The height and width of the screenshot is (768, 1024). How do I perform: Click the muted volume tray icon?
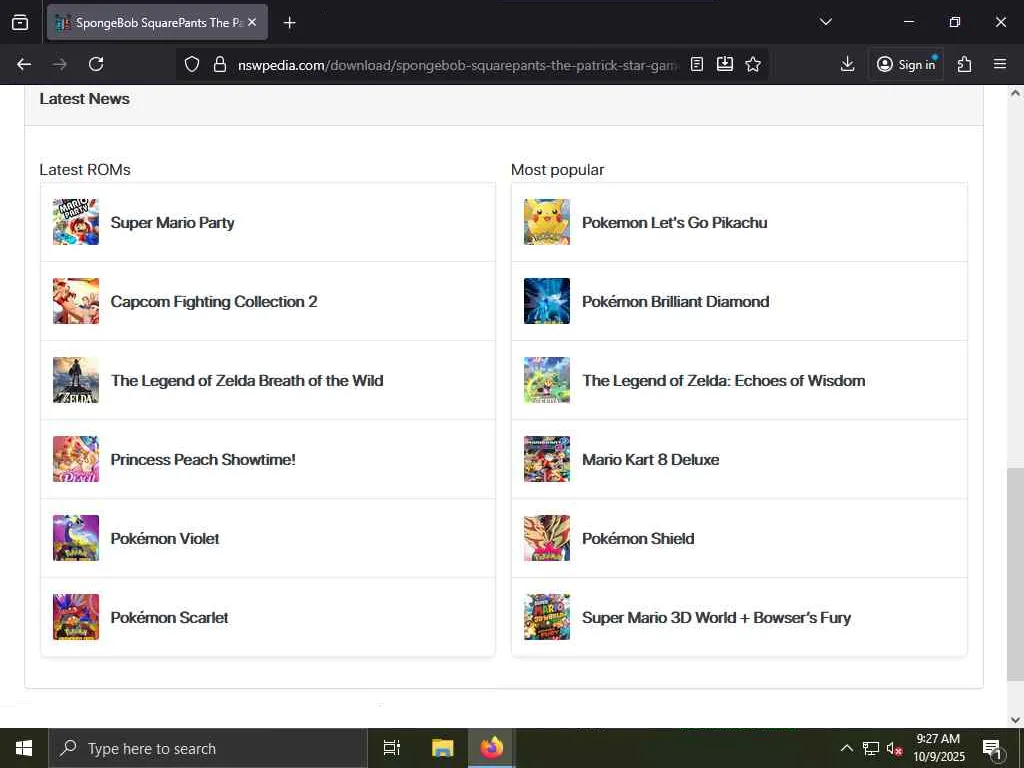tap(895, 748)
